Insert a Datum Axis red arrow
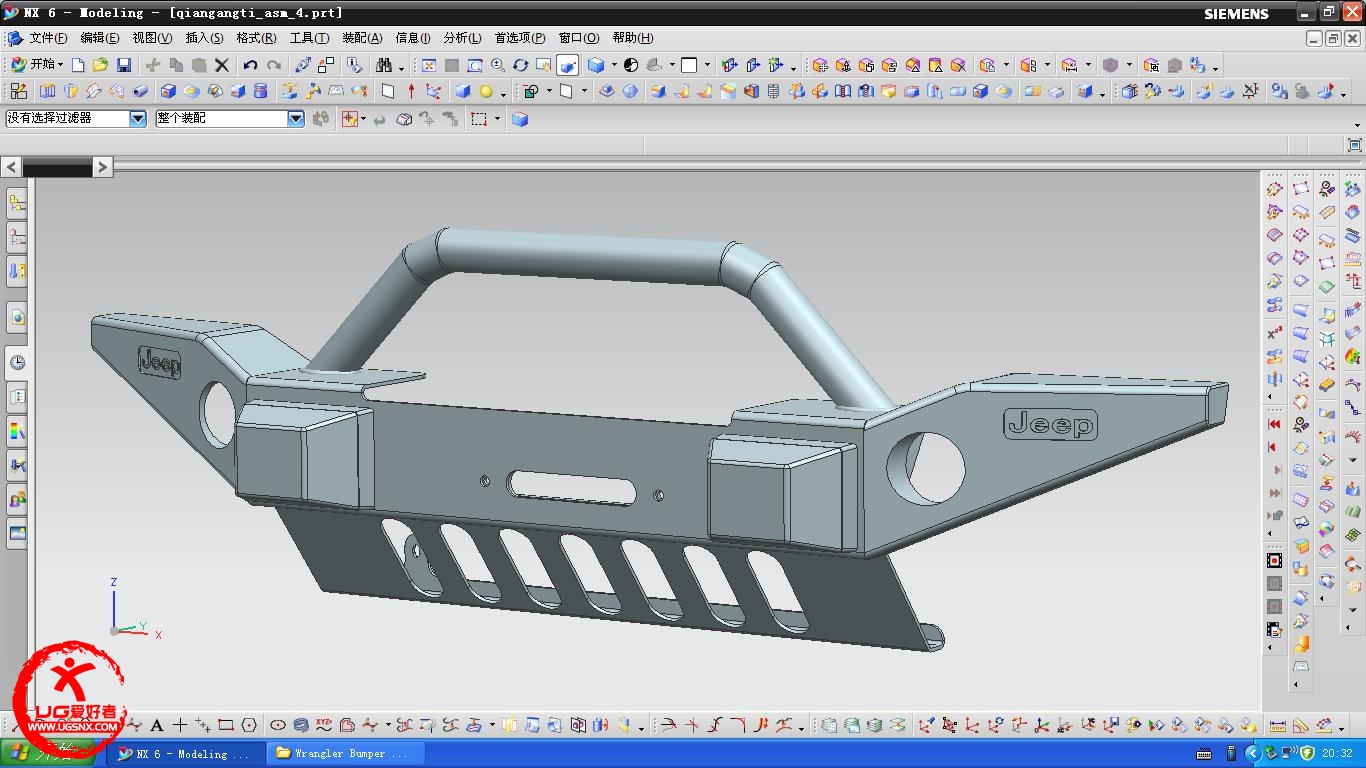This screenshot has height=768, width=1366. [411, 91]
